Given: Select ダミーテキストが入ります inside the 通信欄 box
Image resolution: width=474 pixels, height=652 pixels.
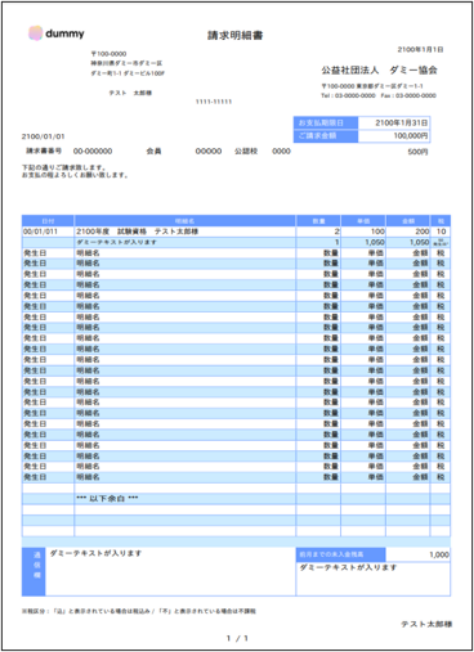Looking at the screenshot, I should pos(96,553).
